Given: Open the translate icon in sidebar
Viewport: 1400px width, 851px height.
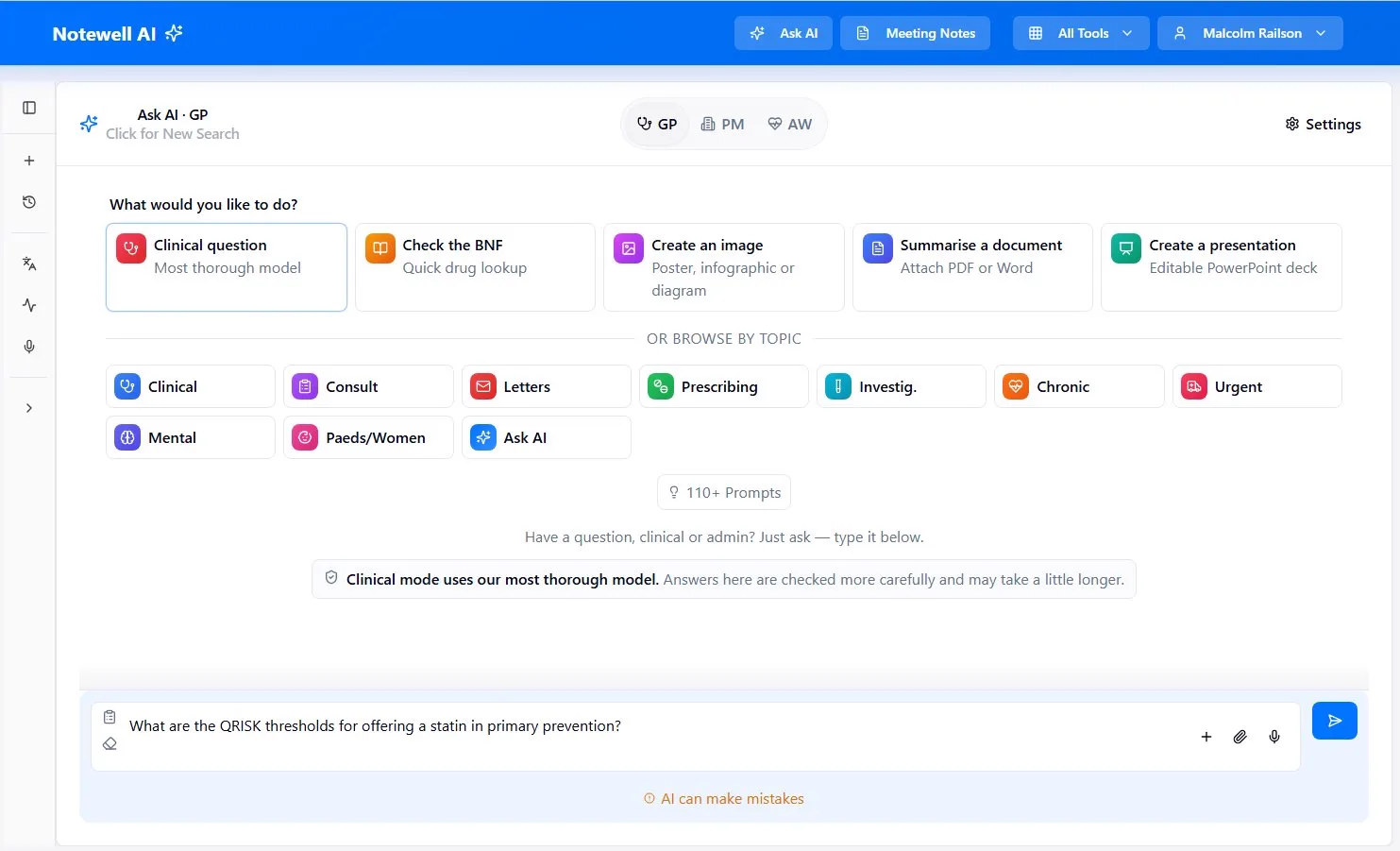Looking at the screenshot, I should [x=29, y=264].
